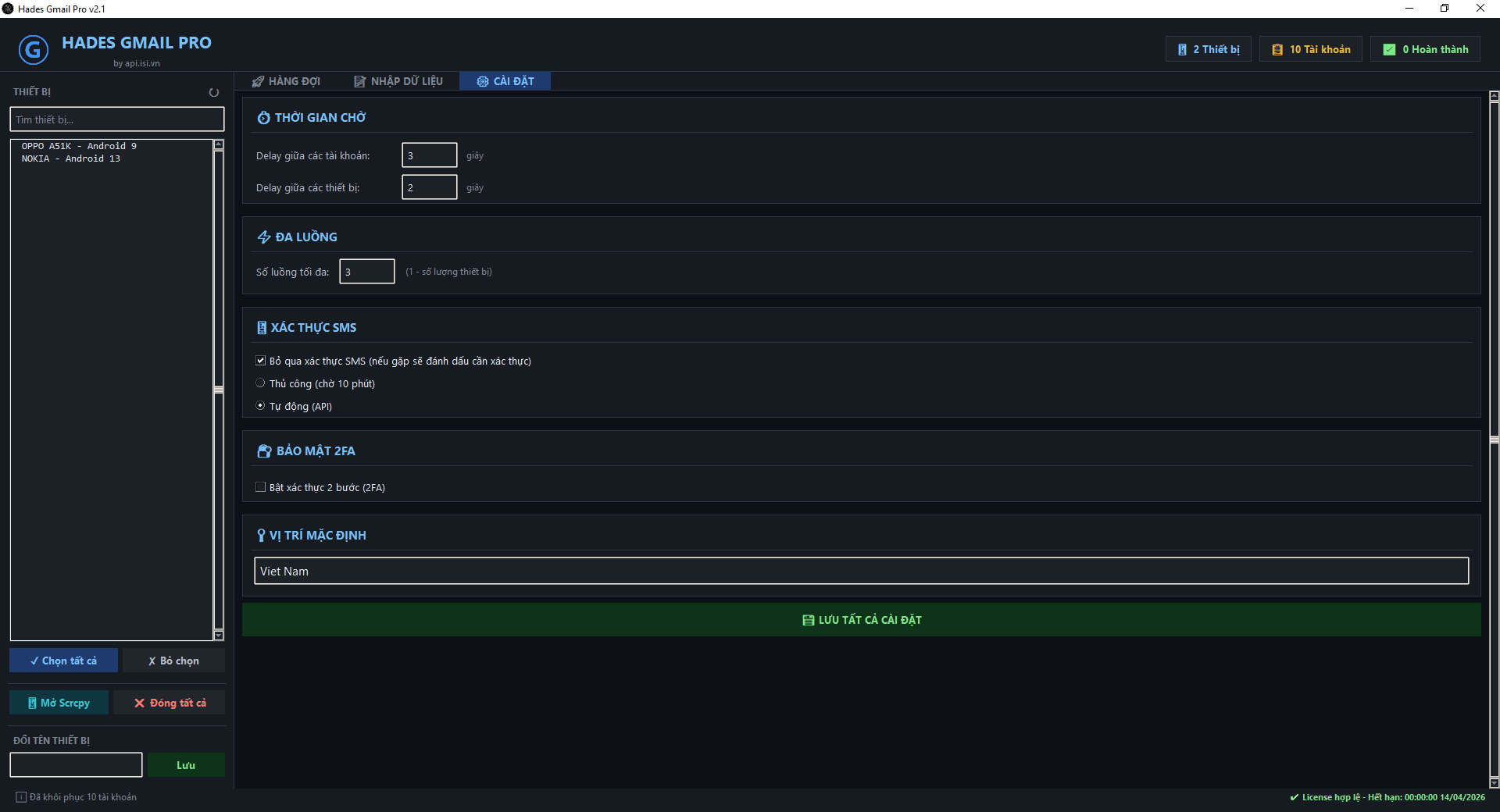Viewport: 1500px width, 812px height.
Task: Save all settings with Lưu tất cả cài đặt
Action: click(x=861, y=620)
